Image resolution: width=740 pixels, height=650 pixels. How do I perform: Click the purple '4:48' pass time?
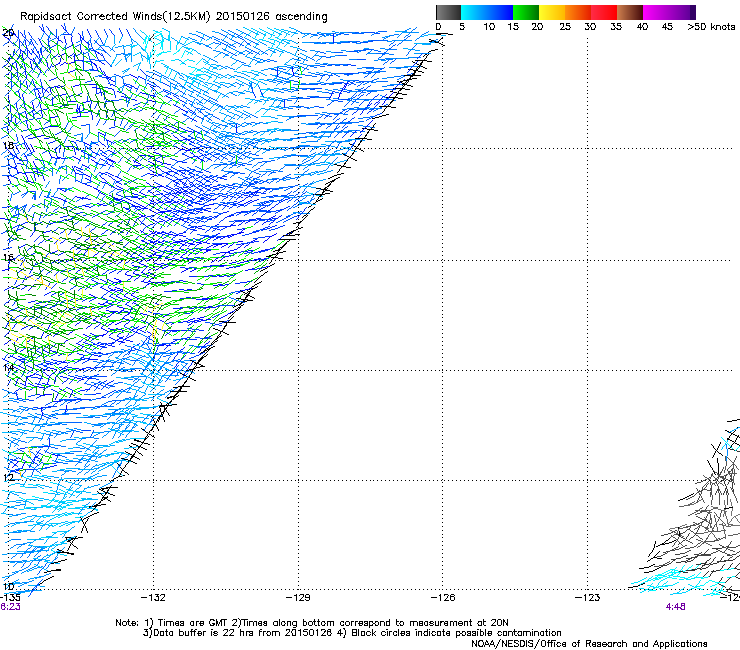675,607
